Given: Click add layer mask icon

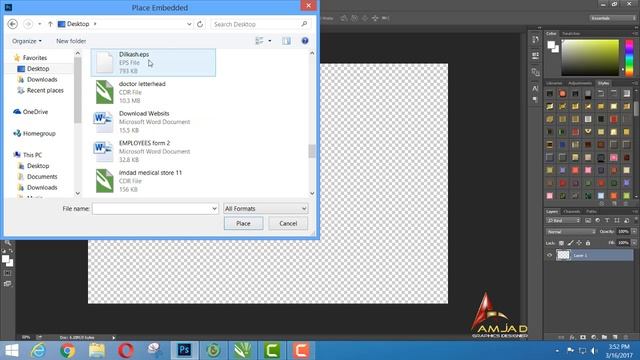Looking at the screenshot, I should (583, 338).
